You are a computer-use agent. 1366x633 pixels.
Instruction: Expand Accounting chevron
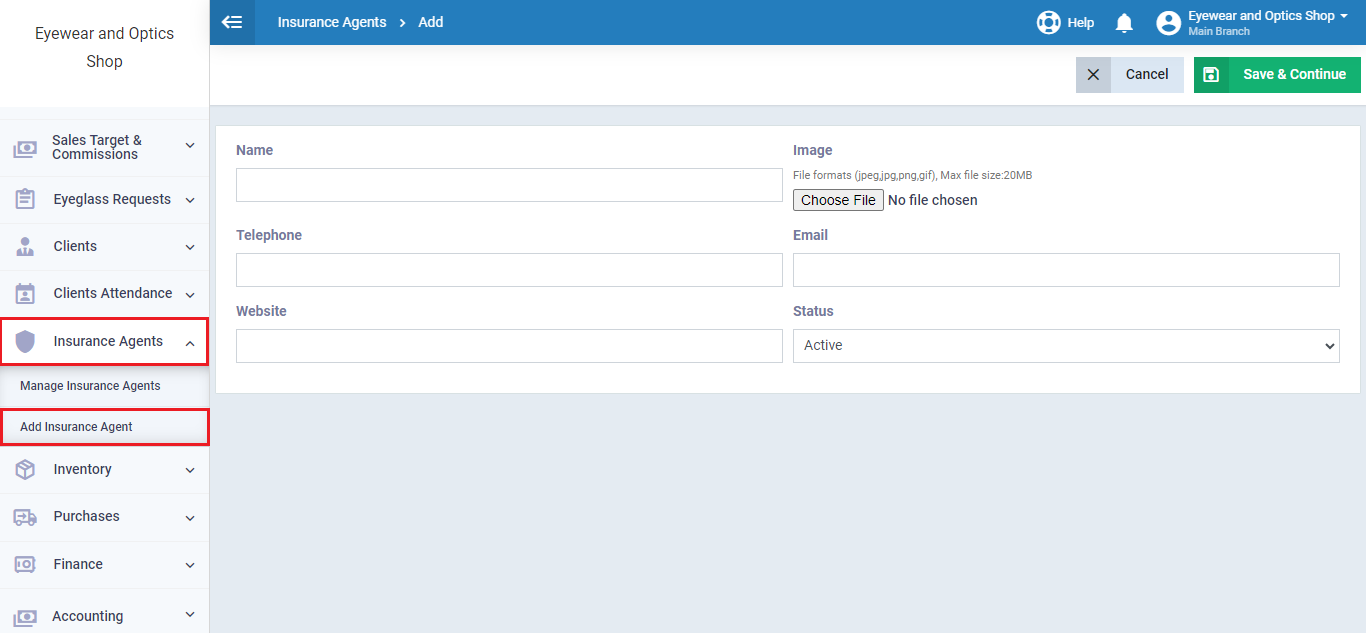point(190,615)
